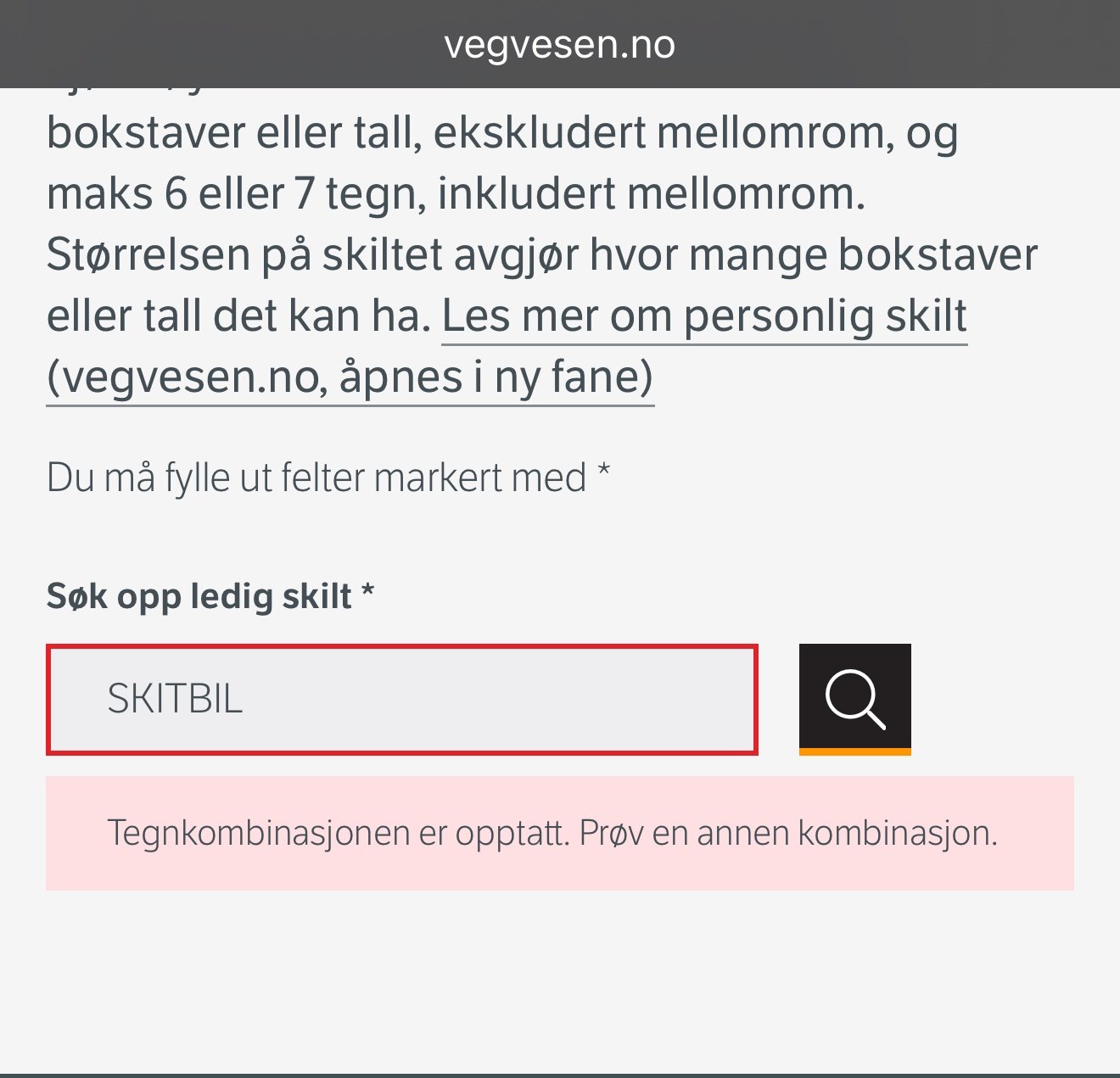This screenshot has width=1120, height=1078.
Task: Focus the SKITBIL license plate input field
Action: click(x=402, y=700)
